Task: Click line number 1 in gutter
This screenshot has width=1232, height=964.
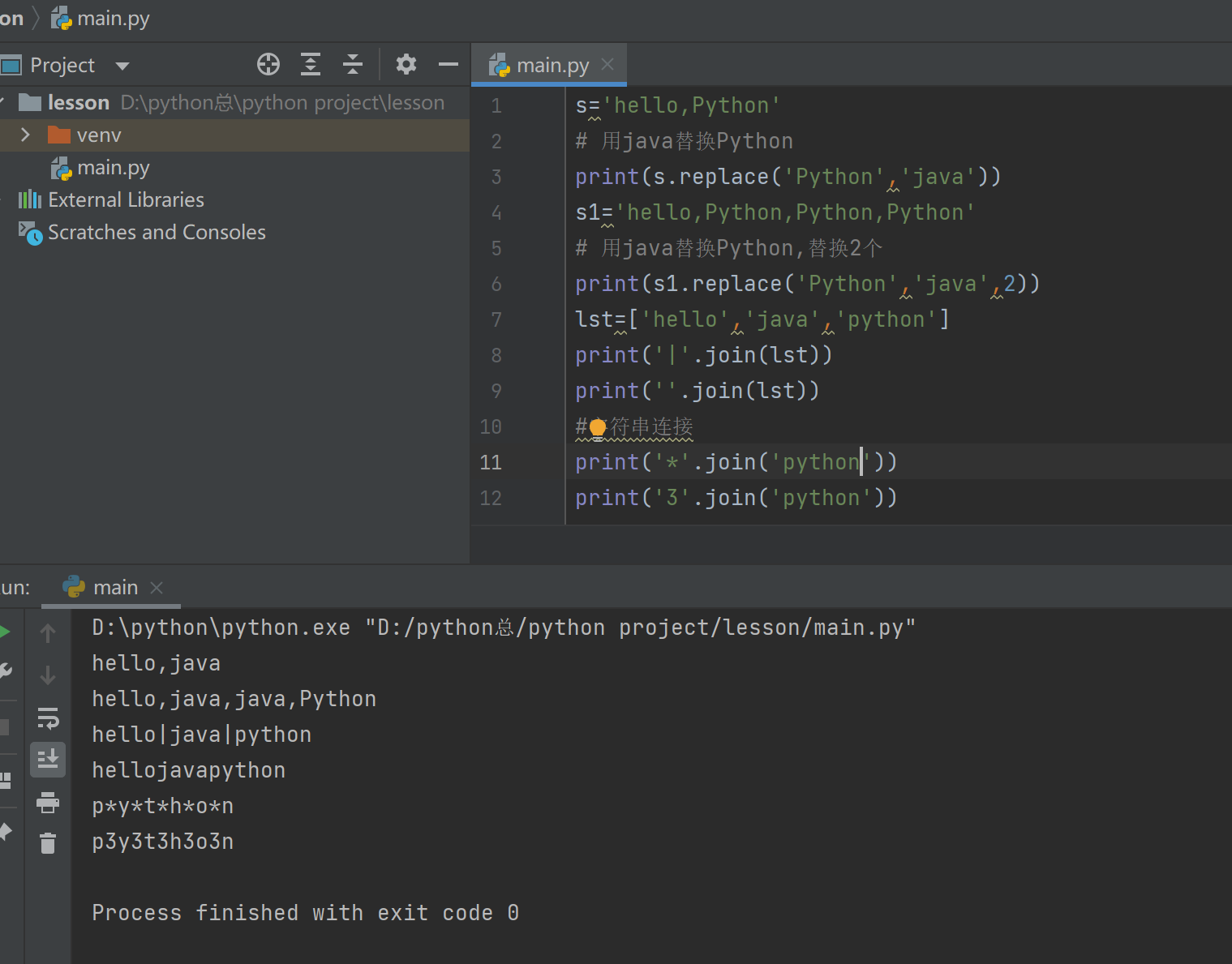Action: [x=496, y=105]
